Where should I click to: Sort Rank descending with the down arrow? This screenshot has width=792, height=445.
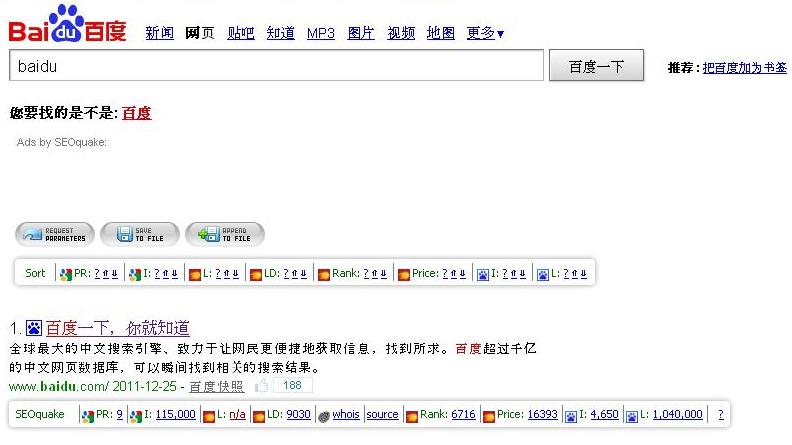(383, 273)
